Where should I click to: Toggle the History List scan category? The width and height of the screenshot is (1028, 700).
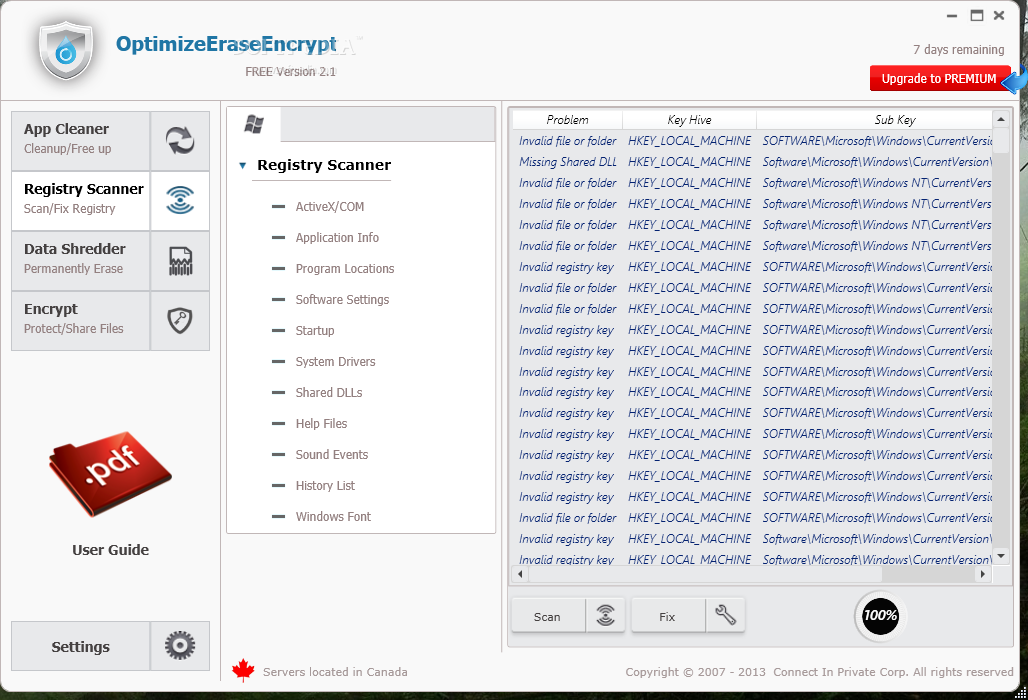click(313, 486)
